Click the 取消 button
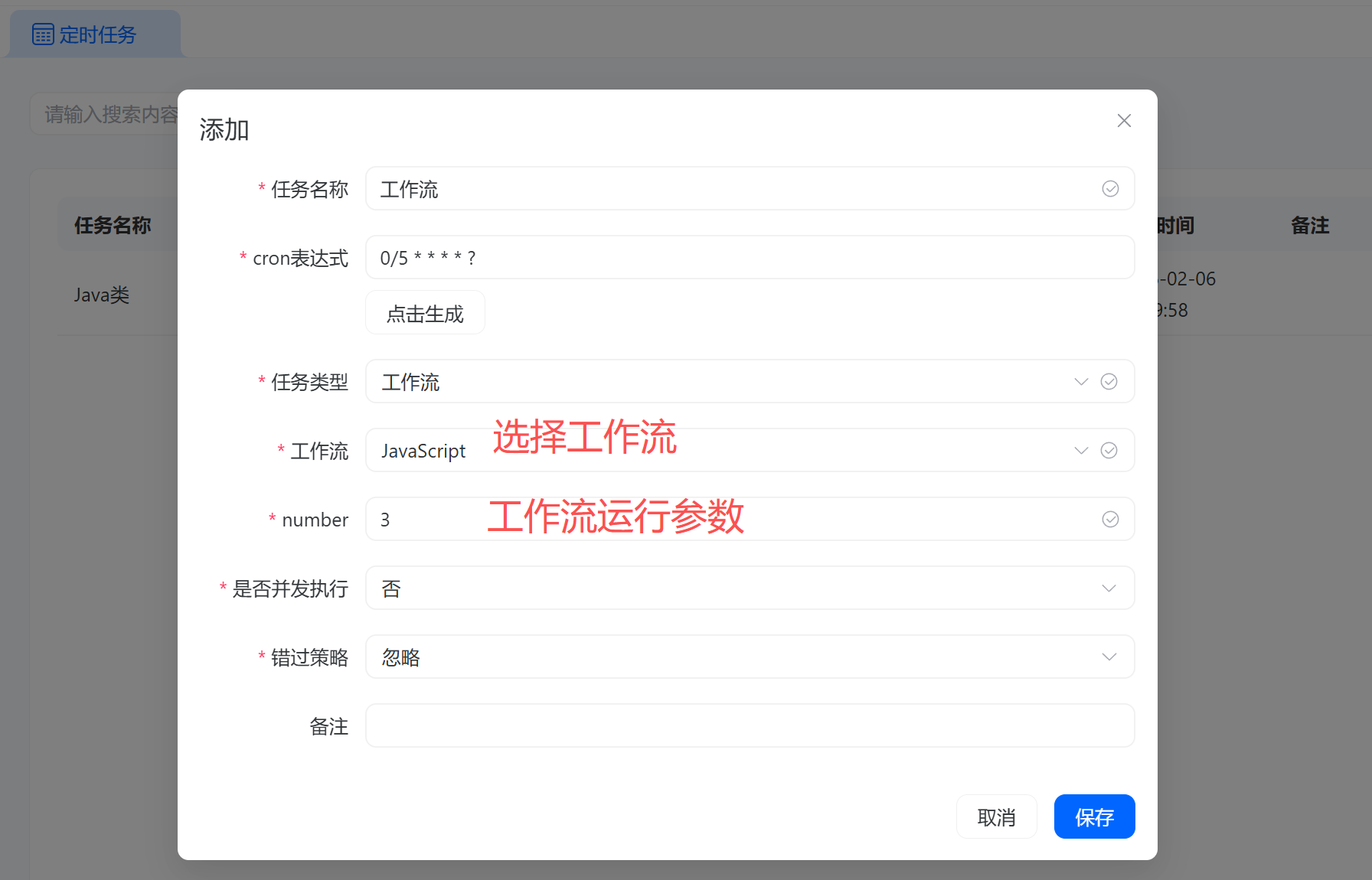 996,816
